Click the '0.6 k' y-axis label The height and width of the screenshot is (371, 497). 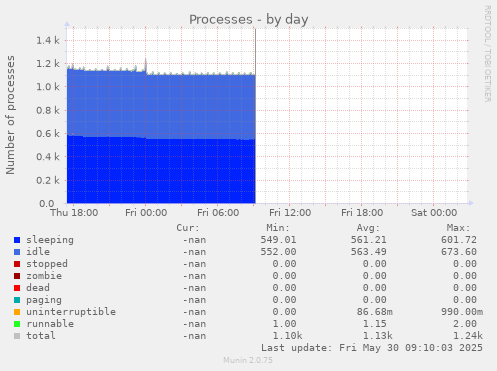[48, 134]
